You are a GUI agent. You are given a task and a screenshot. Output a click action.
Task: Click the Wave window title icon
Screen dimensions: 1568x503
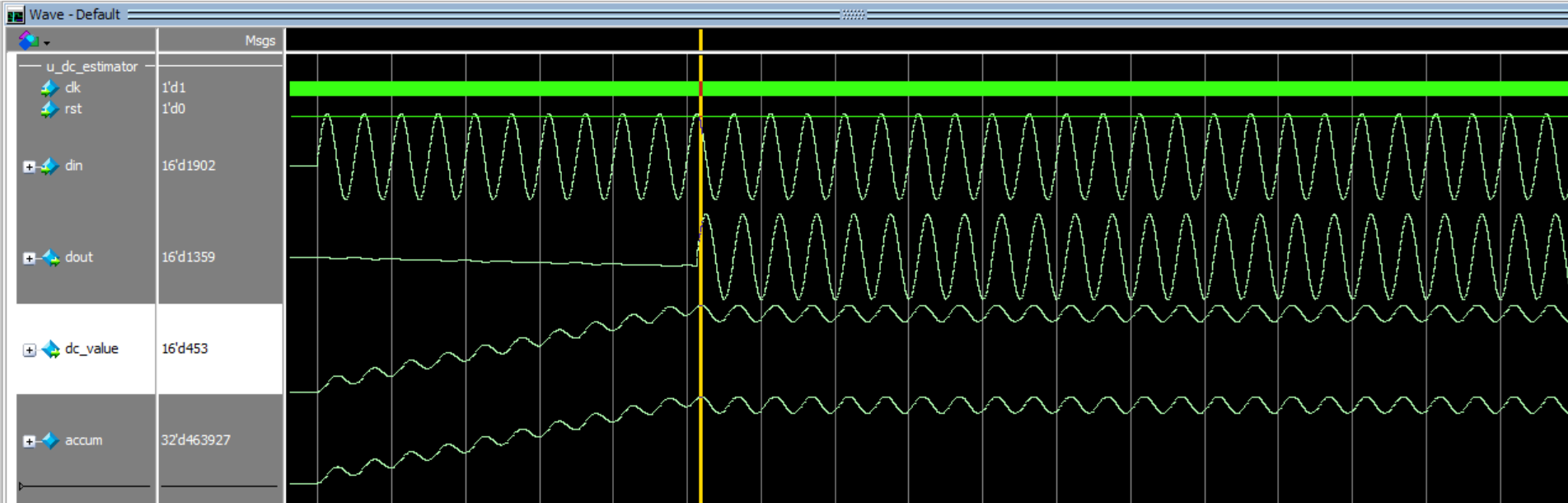[x=15, y=15]
